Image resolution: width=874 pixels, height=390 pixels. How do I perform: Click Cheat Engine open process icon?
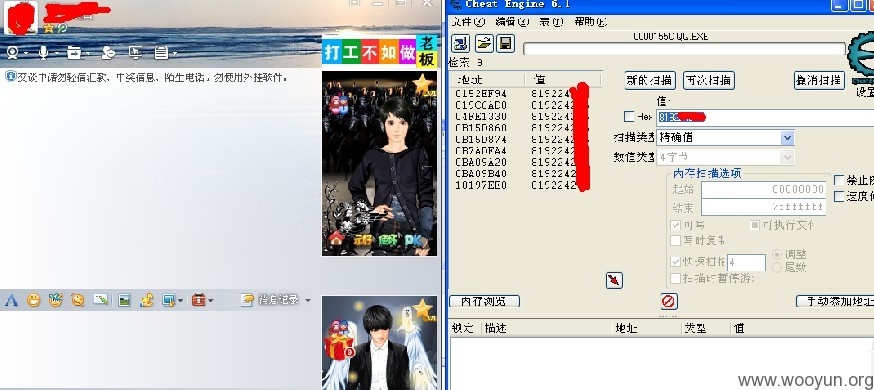pos(461,43)
